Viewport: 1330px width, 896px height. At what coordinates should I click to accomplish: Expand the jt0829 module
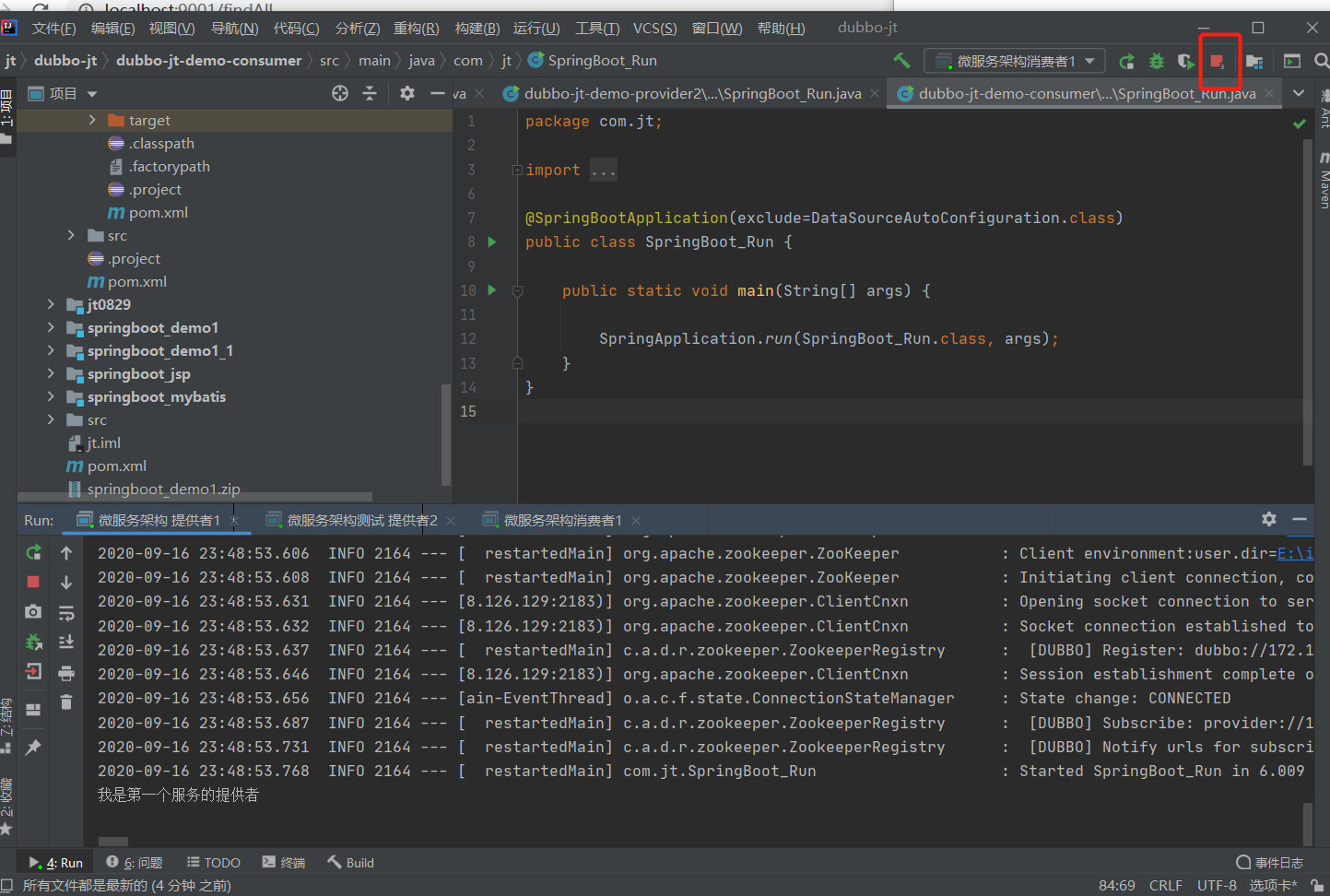click(x=51, y=304)
